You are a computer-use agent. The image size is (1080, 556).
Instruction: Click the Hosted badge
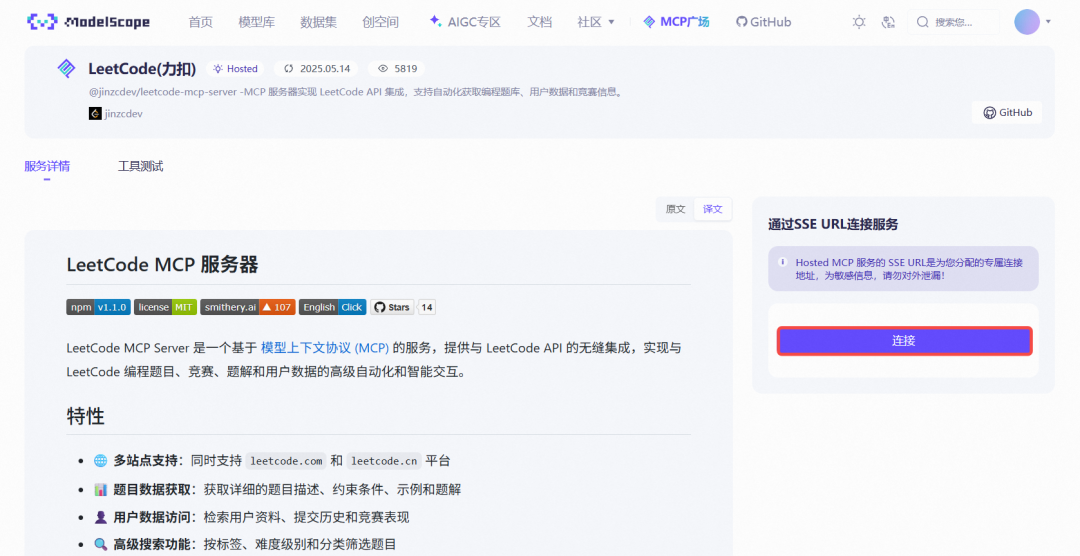coord(236,69)
